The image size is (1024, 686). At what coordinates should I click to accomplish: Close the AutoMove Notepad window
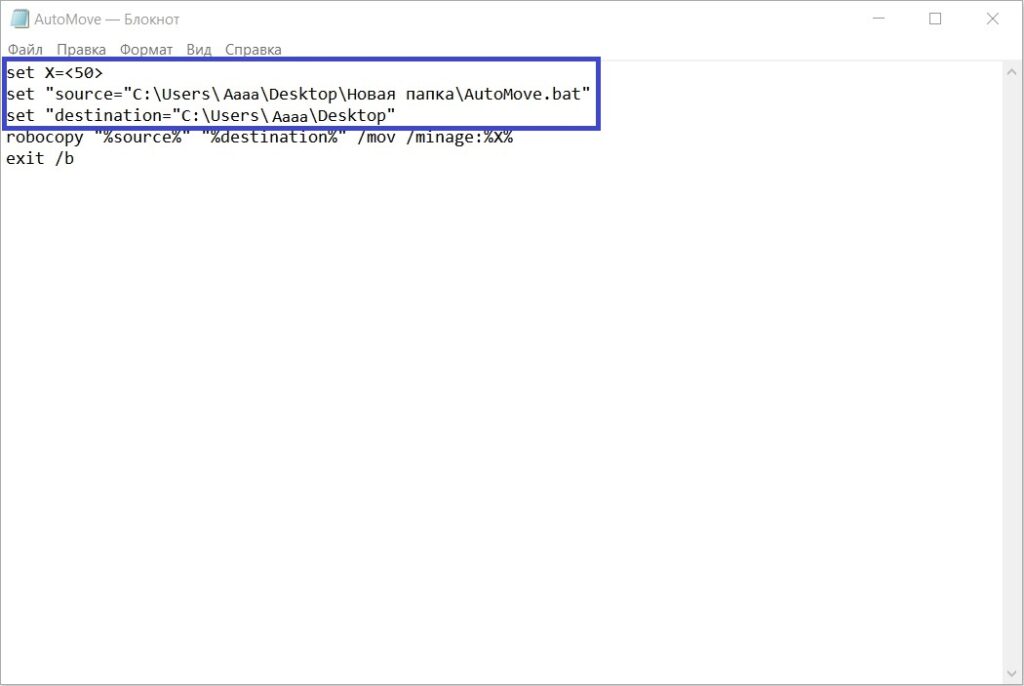(x=993, y=19)
